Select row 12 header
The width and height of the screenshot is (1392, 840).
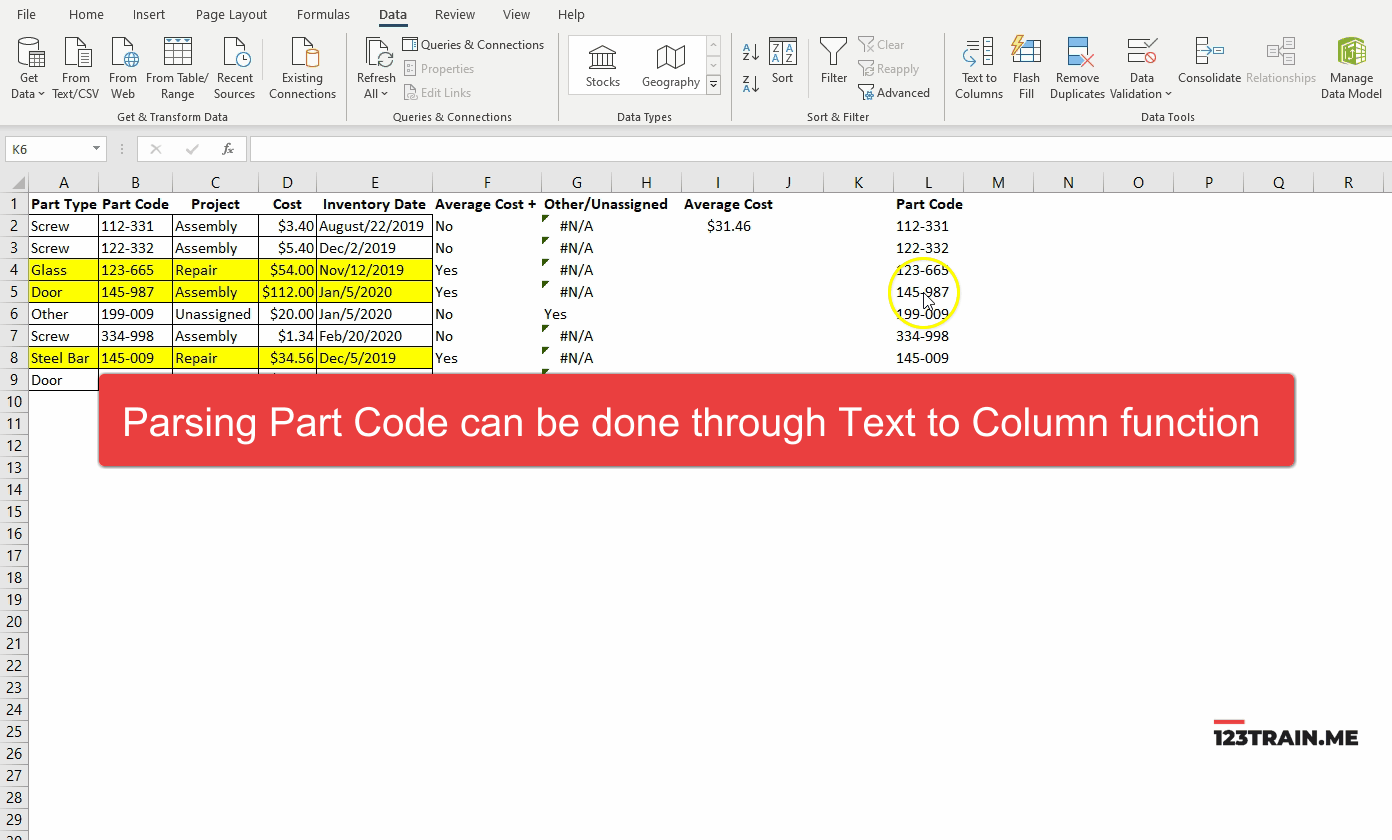[x=14, y=445]
